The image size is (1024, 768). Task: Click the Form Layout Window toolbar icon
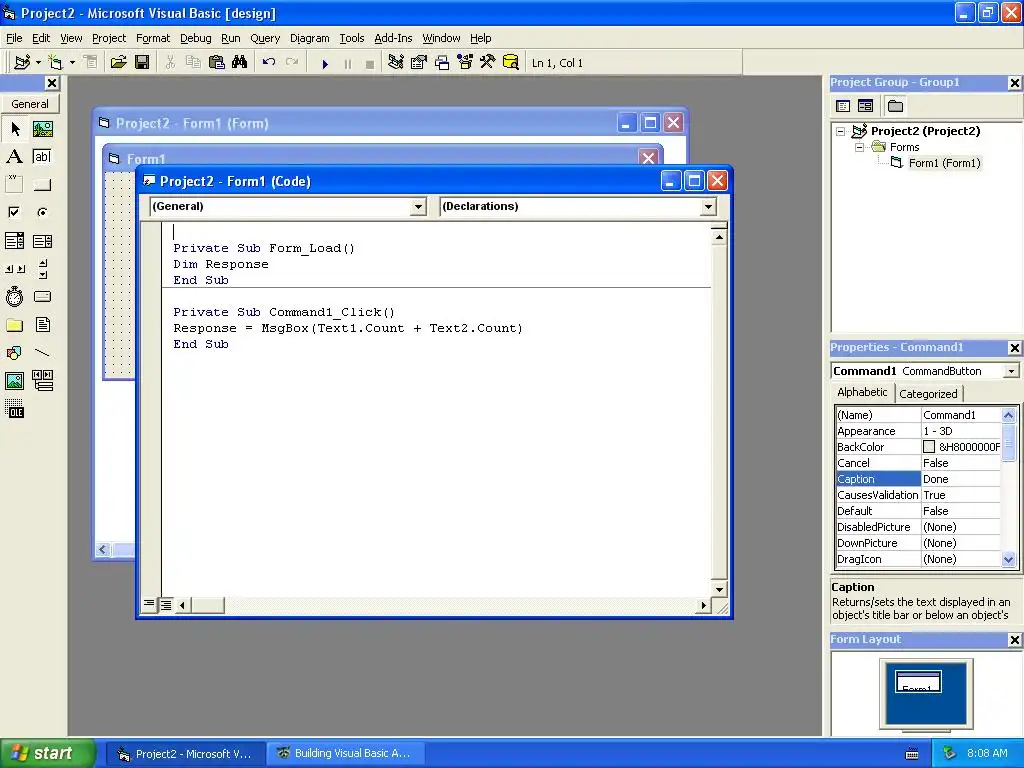click(x=442, y=63)
